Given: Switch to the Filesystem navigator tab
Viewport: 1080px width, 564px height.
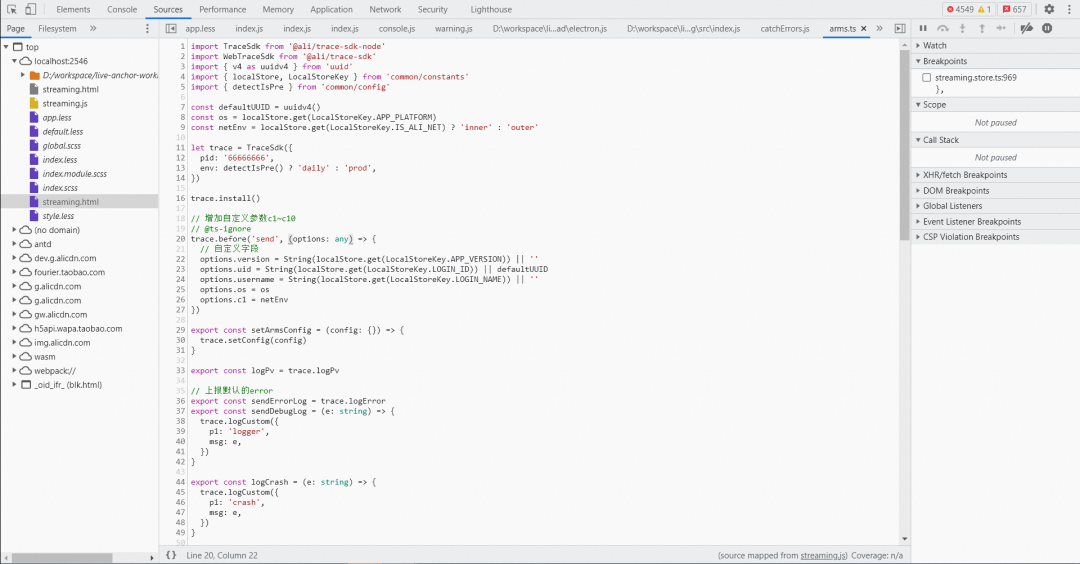Looking at the screenshot, I should (x=57, y=29).
